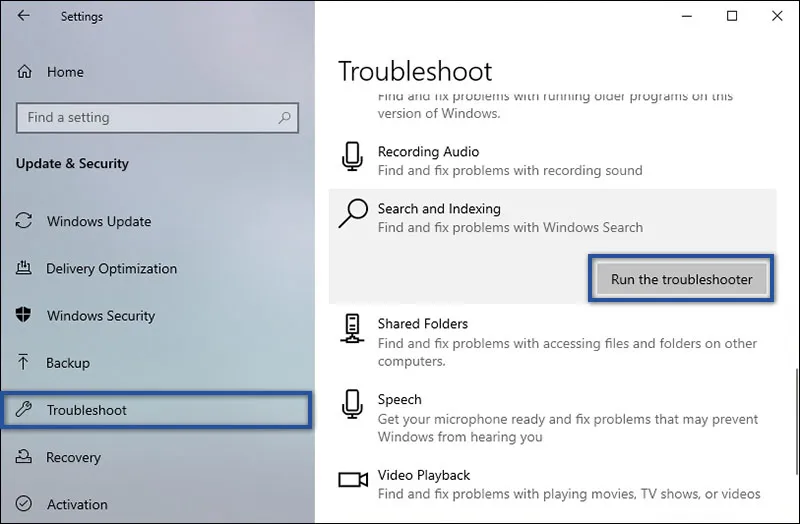Click the Video Playback description text
This screenshot has width=800, height=524.
569,494
